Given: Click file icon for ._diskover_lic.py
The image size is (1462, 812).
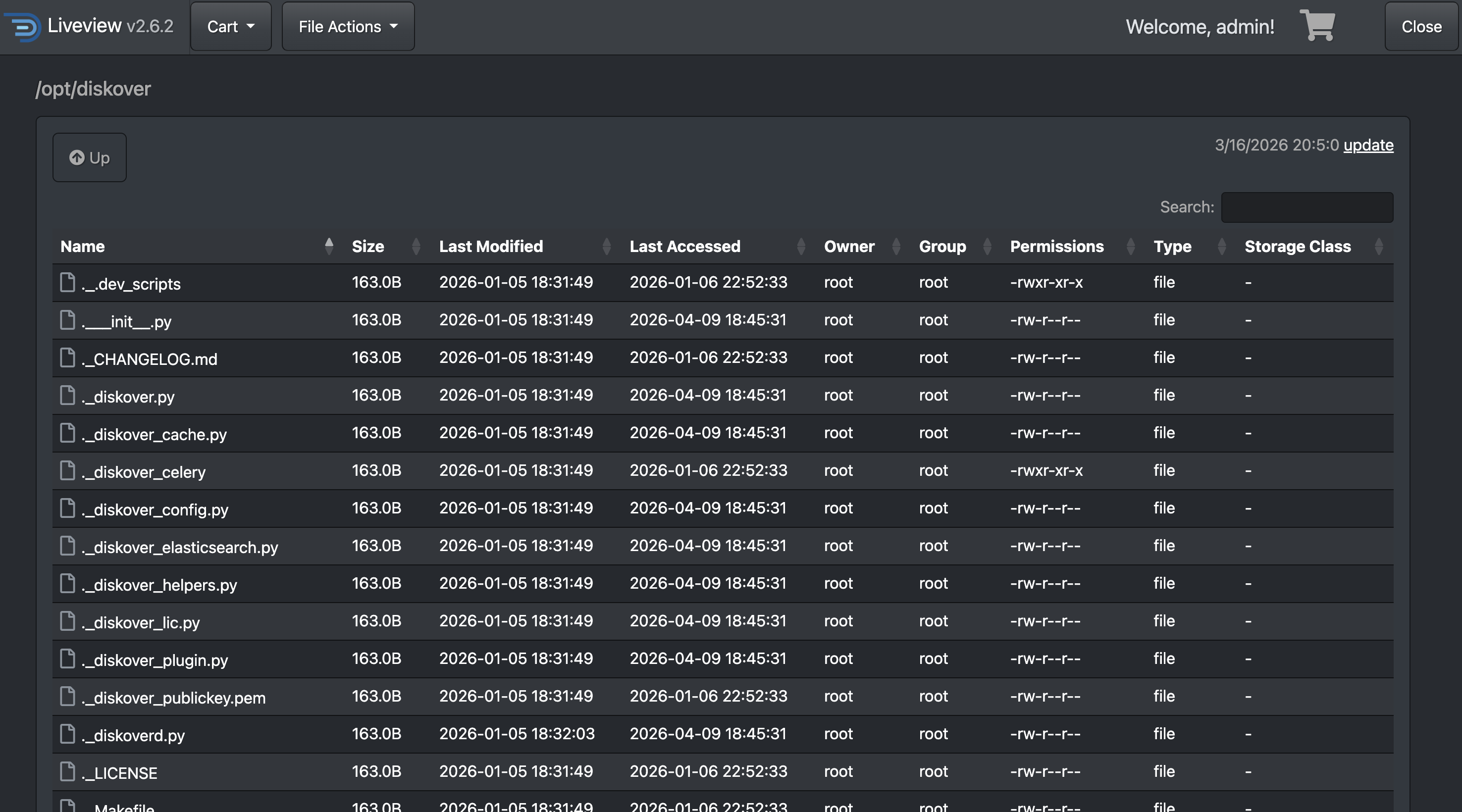Looking at the screenshot, I should tap(67, 621).
